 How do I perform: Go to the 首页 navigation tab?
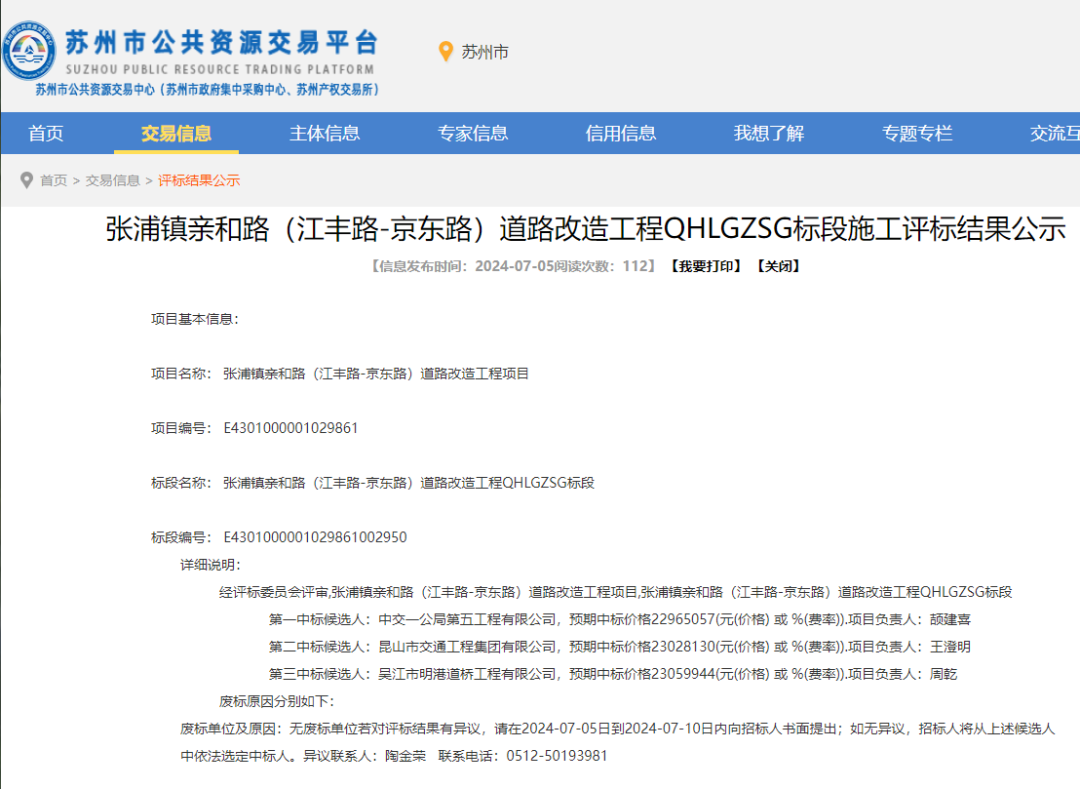pyautogui.click(x=46, y=134)
